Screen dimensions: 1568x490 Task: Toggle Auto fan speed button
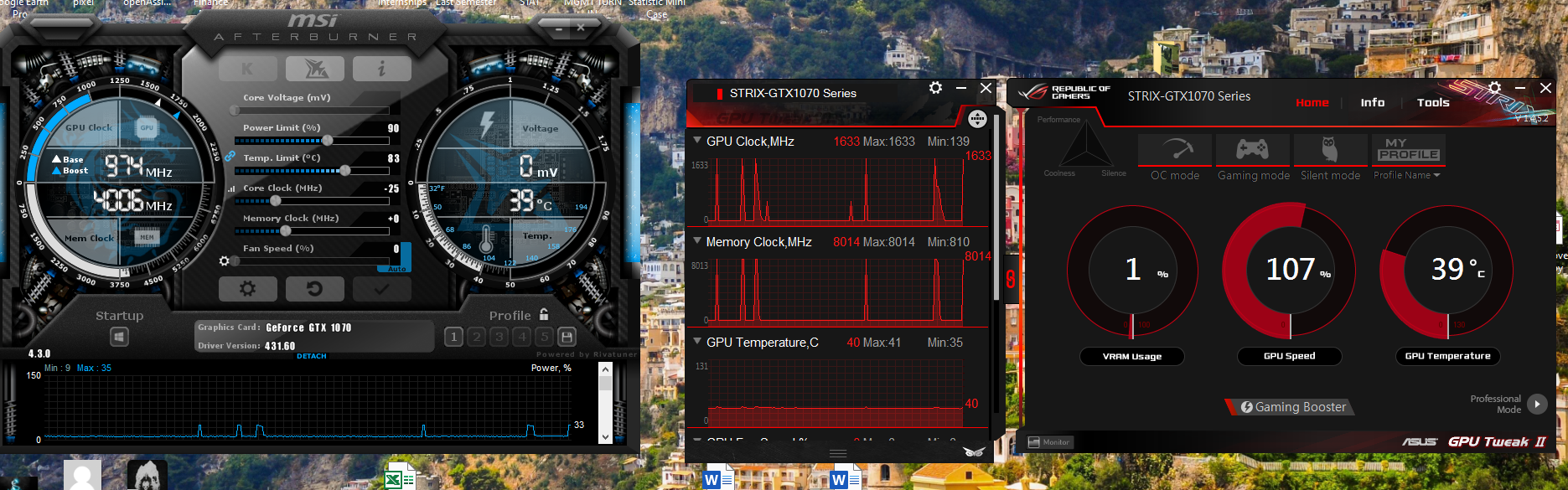[x=397, y=269]
